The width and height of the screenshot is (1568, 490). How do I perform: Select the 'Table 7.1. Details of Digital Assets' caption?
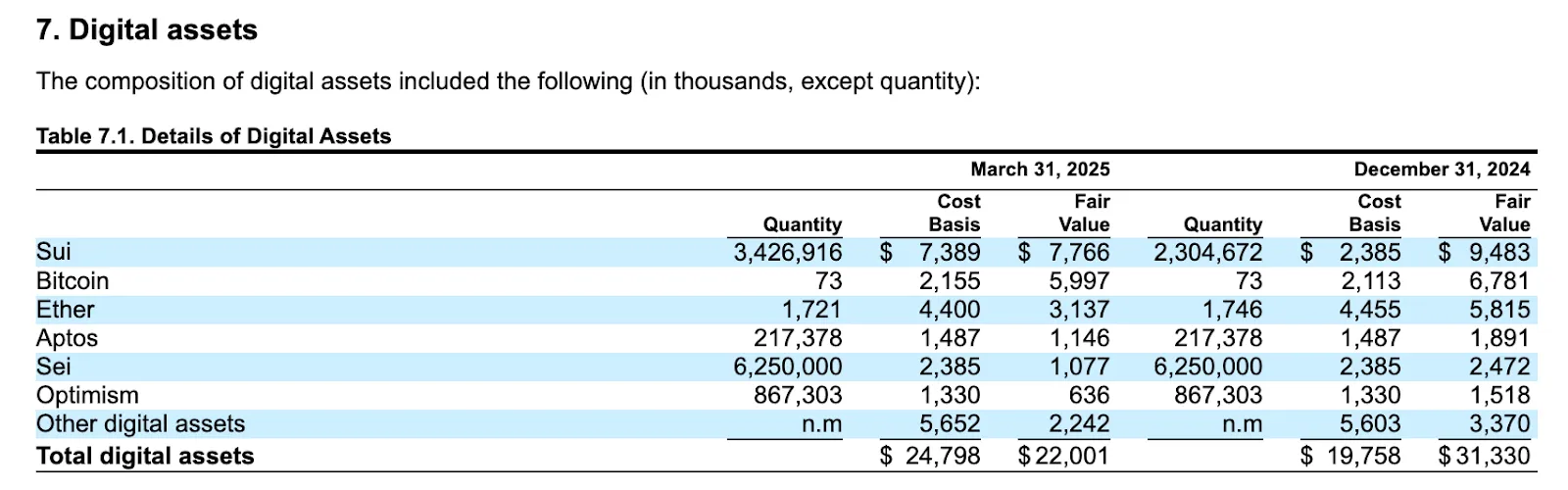pos(214,136)
